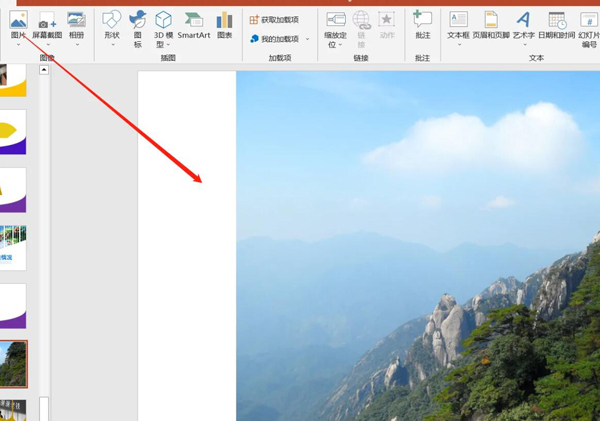Click the Screenshot (屏幕截图) icon

point(47,20)
